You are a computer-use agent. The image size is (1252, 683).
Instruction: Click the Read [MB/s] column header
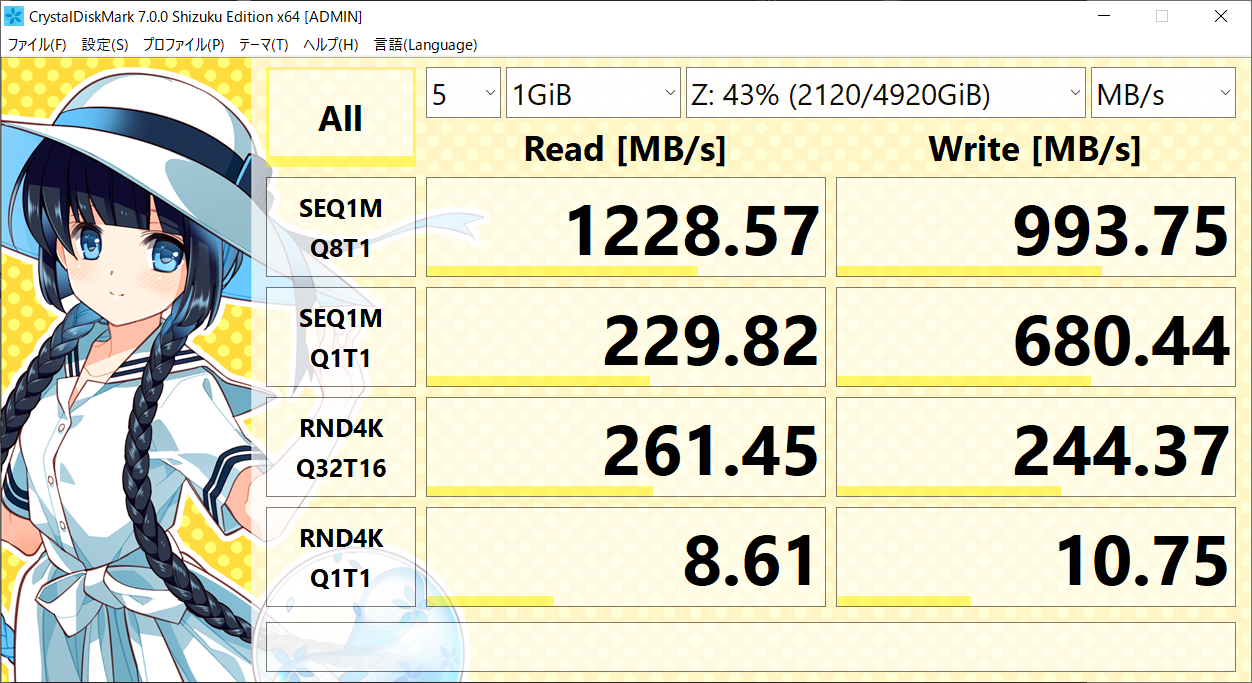click(x=625, y=149)
